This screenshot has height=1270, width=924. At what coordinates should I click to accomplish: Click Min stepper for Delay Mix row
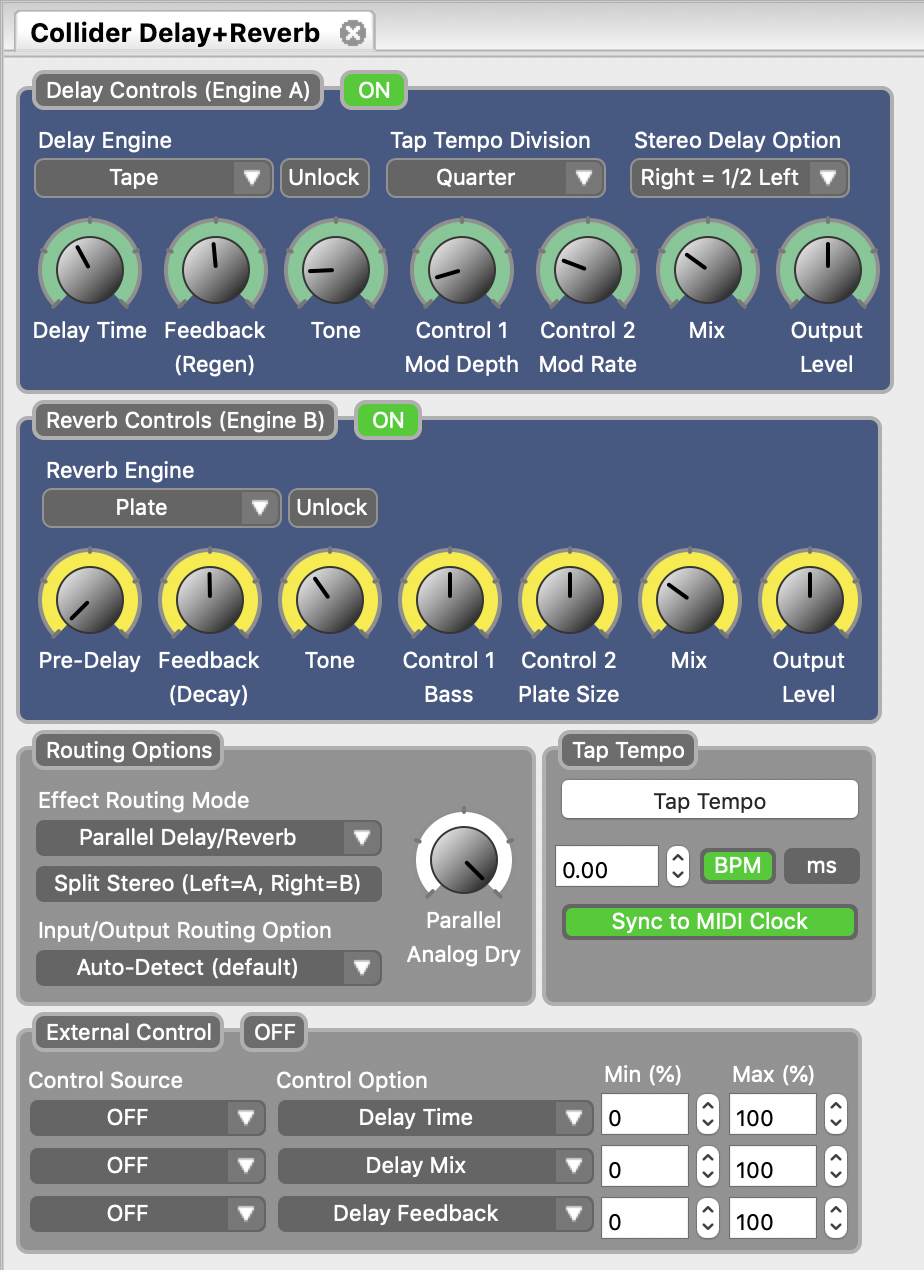(x=708, y=1165)
